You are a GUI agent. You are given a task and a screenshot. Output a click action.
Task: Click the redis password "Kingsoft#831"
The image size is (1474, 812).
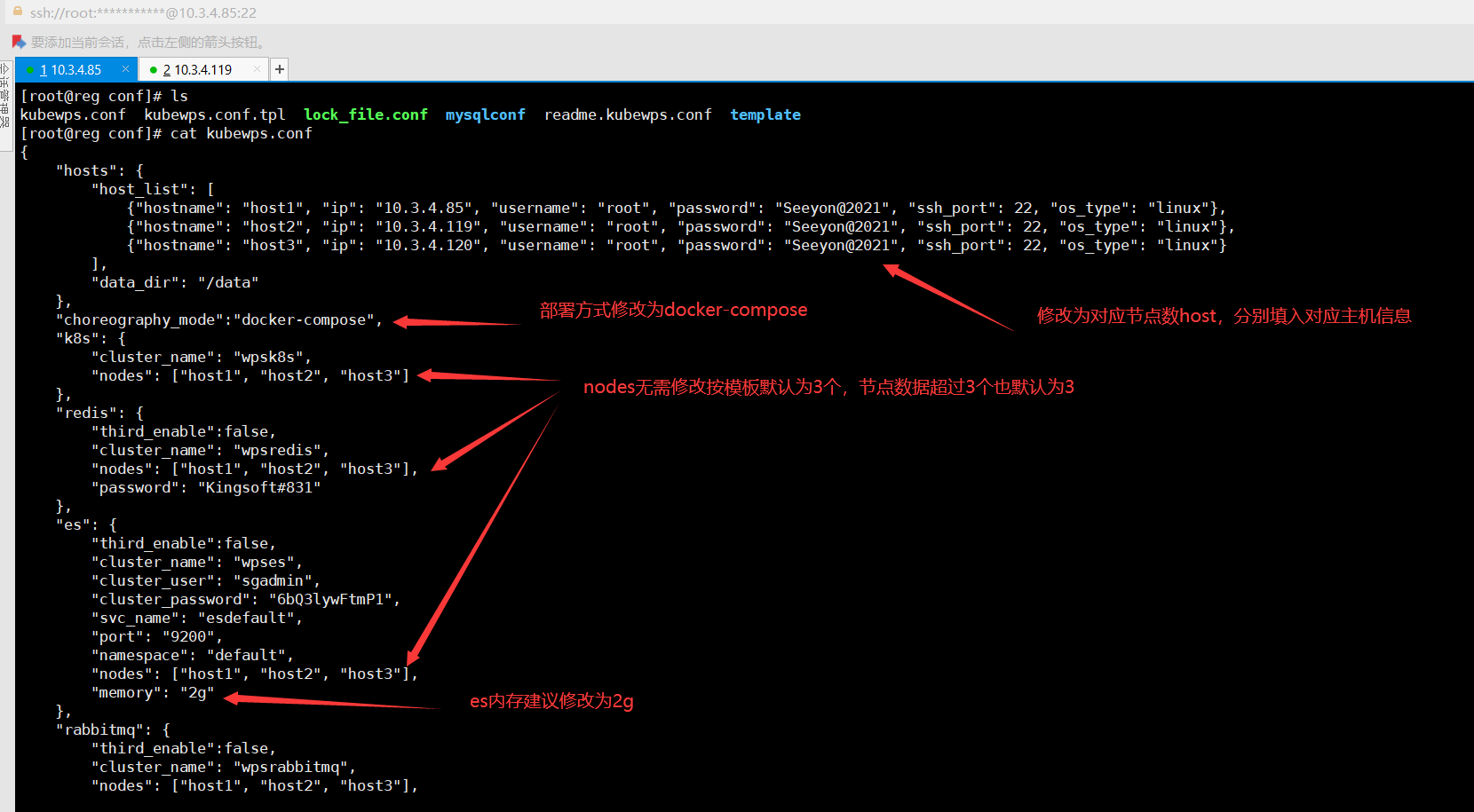(x=259, y=487)
